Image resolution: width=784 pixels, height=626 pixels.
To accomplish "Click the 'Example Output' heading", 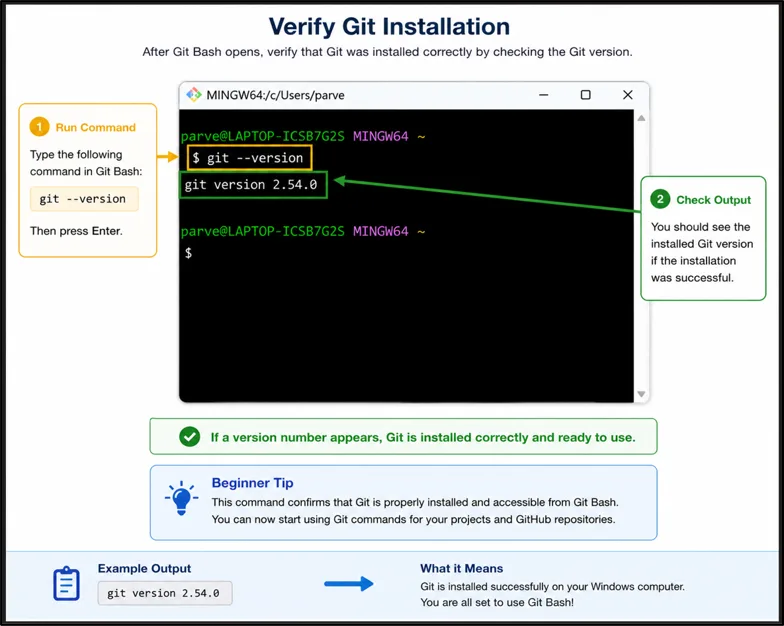I will (x=144, y=568).
